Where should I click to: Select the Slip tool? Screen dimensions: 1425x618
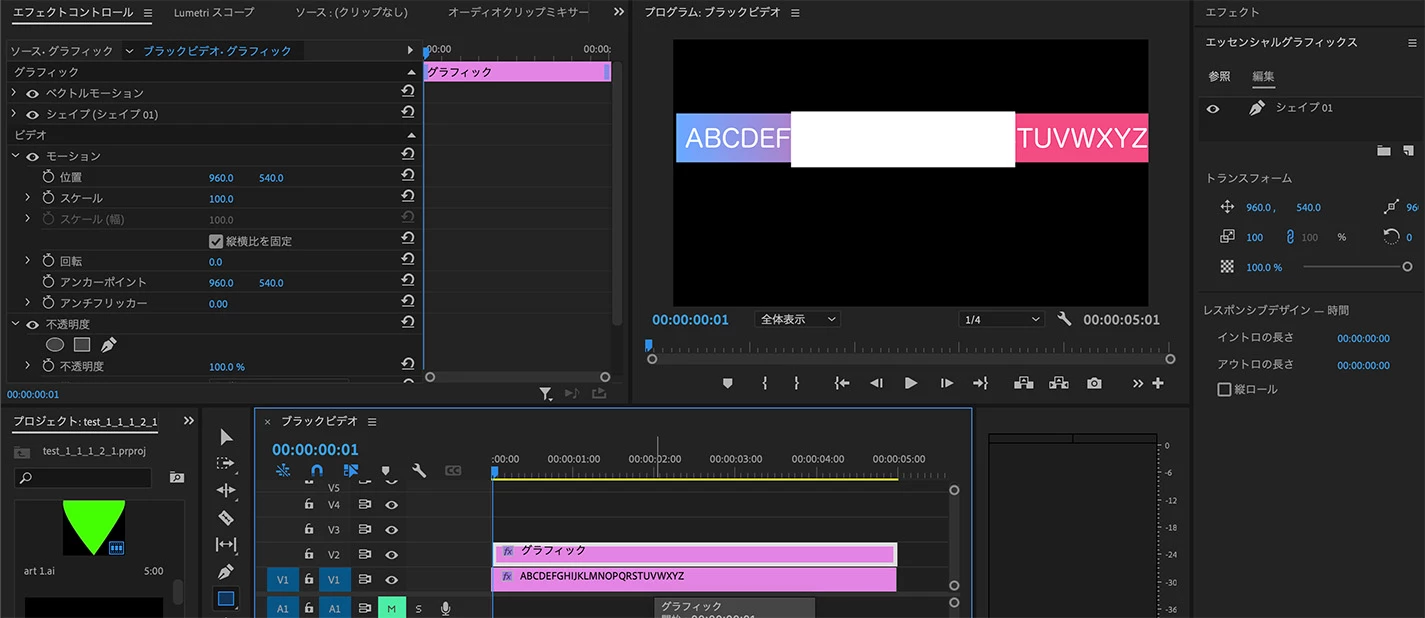226,544
